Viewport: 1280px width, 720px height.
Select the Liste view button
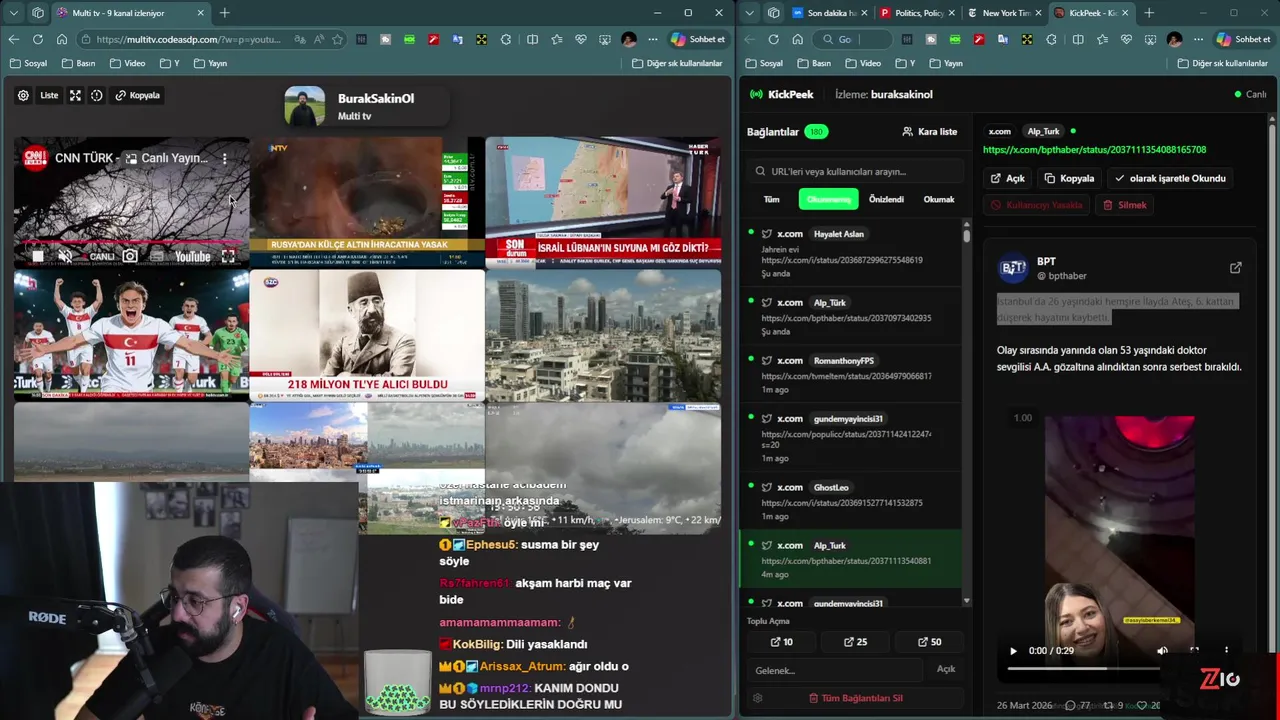[49, 95]
